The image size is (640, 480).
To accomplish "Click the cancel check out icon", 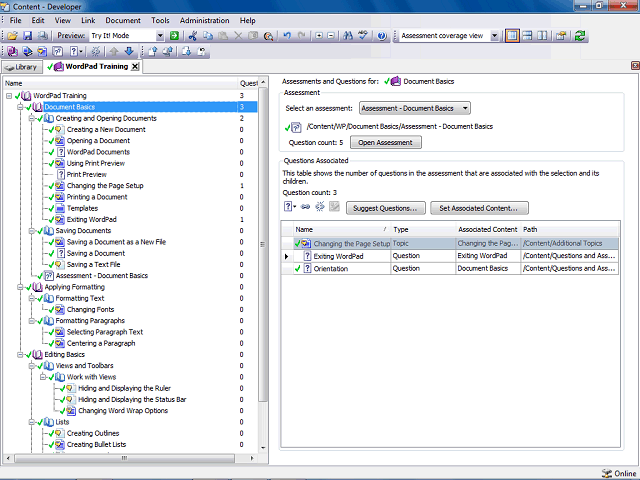I will 201,51.
